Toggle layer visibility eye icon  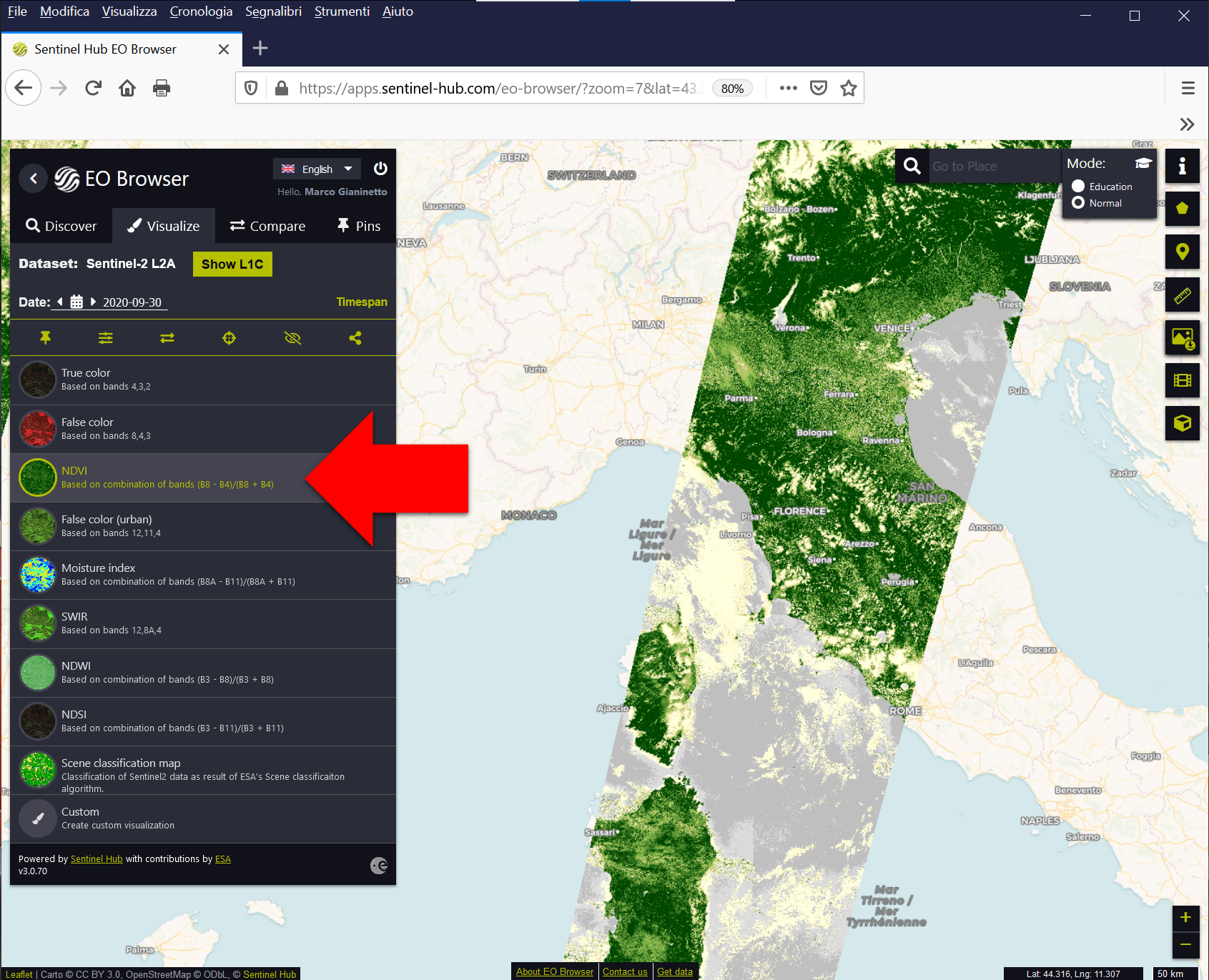[x=292, y=337]
